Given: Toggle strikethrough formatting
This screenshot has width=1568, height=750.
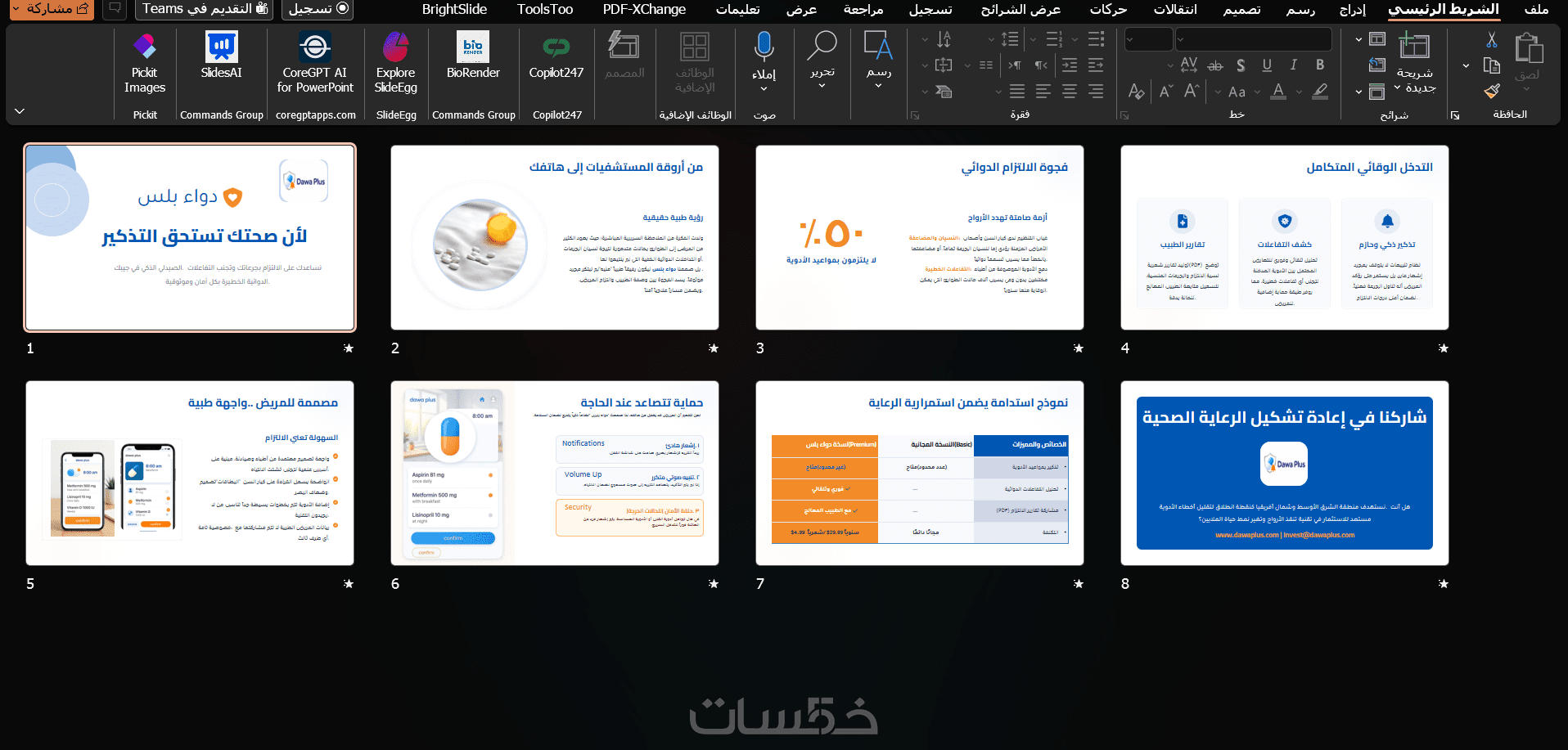Looking at the screenshot, I should (1215, 65).
